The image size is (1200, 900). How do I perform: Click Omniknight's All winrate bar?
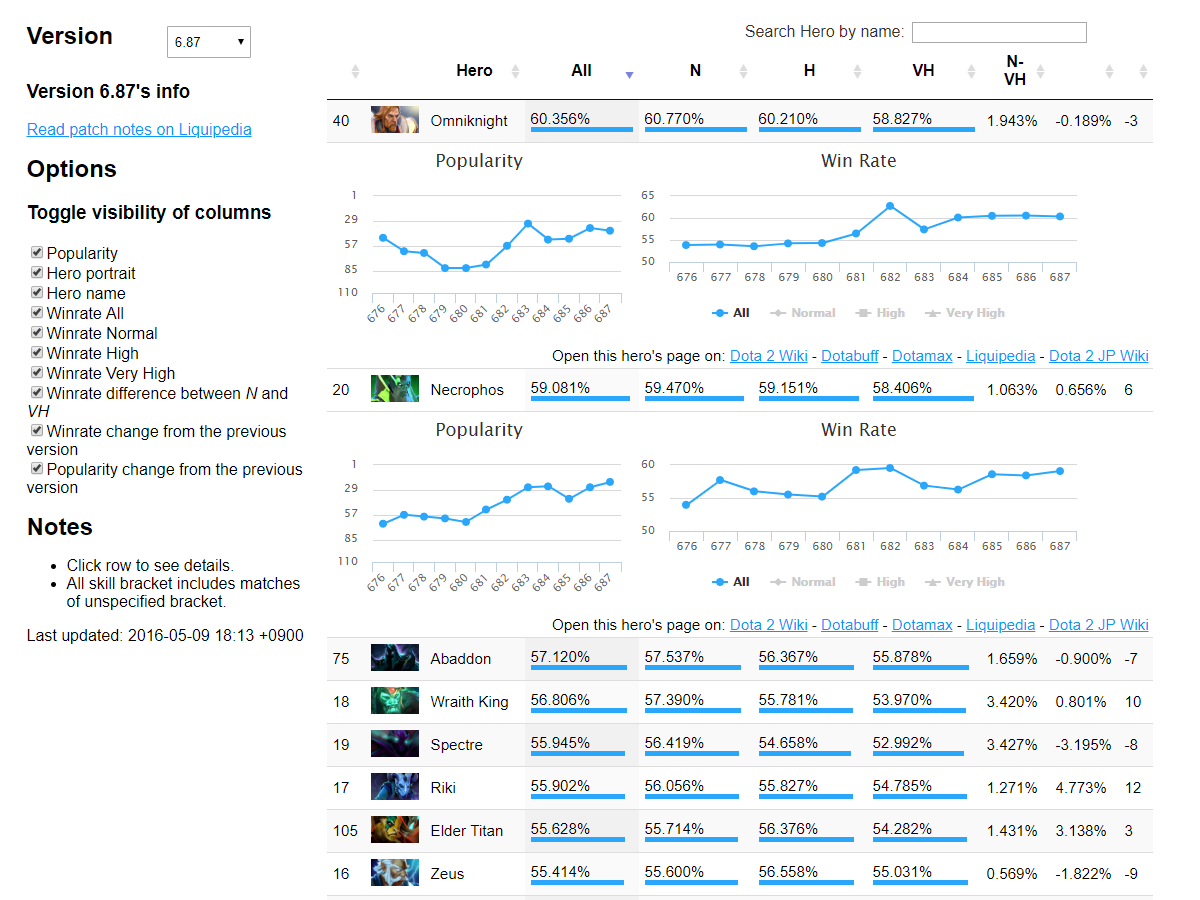click(x=581, y=129)
